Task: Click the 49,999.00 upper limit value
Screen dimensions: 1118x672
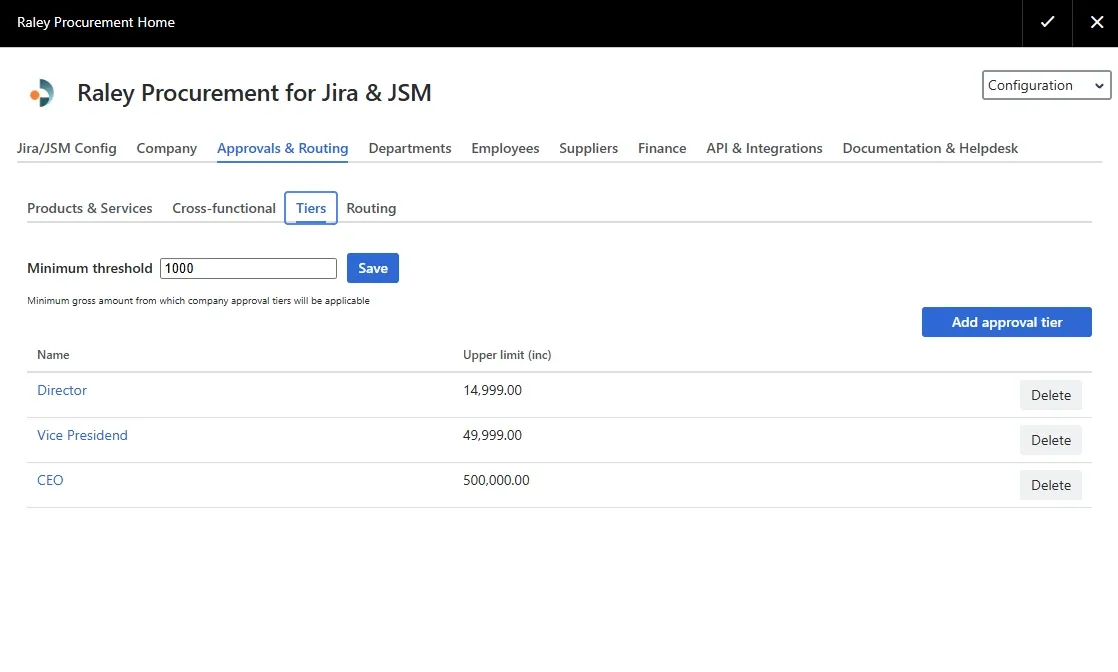Action: click(492, 435)
